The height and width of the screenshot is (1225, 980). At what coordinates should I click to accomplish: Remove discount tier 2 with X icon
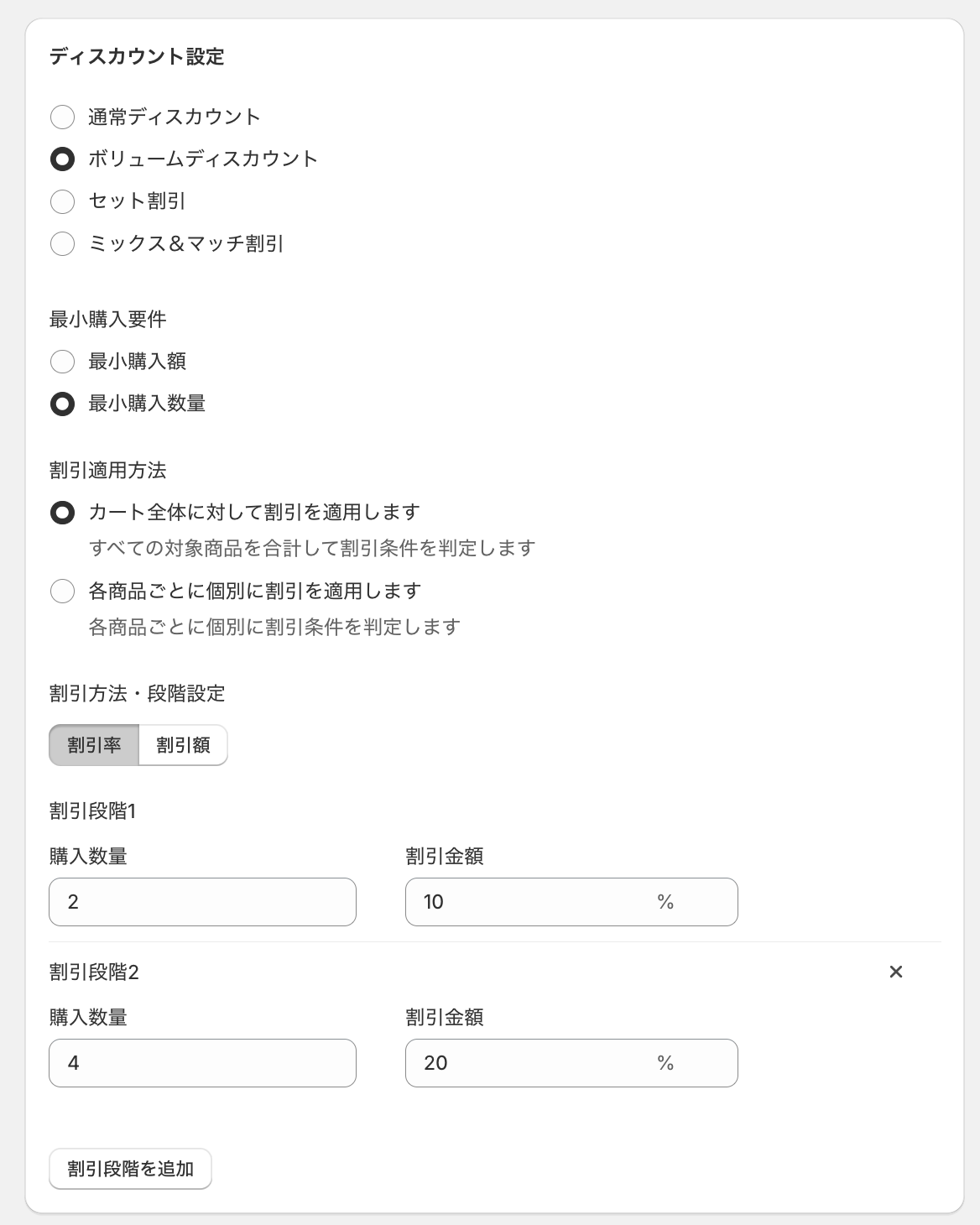[896, 972]
